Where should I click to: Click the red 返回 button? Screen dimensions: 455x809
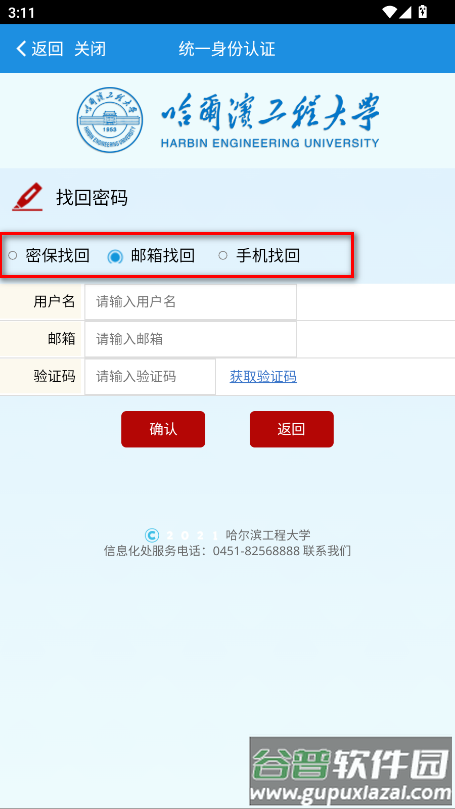(x=291, y=429)
